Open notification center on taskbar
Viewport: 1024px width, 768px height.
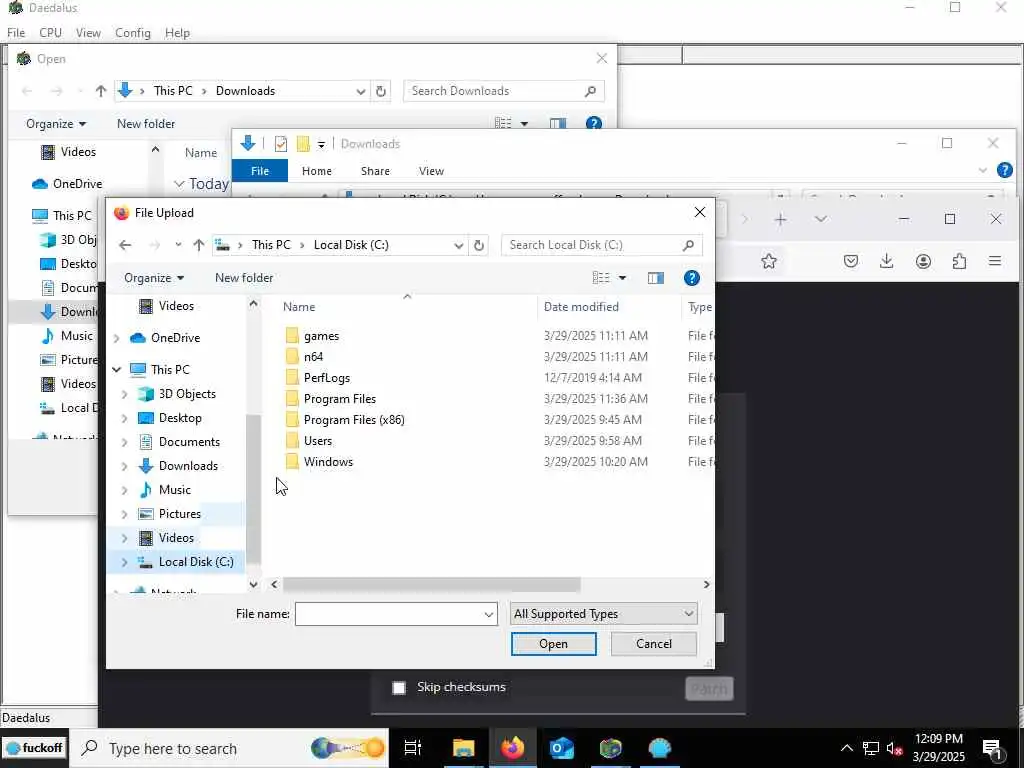tap(993, 749)
